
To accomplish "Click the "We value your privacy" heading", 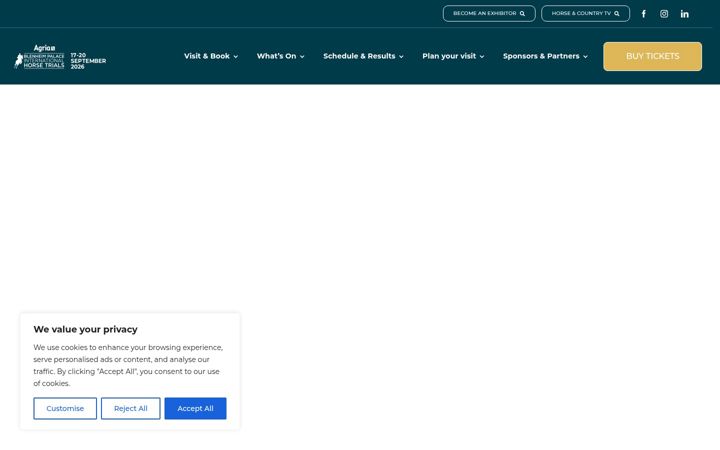I will (x=85, y=329).
